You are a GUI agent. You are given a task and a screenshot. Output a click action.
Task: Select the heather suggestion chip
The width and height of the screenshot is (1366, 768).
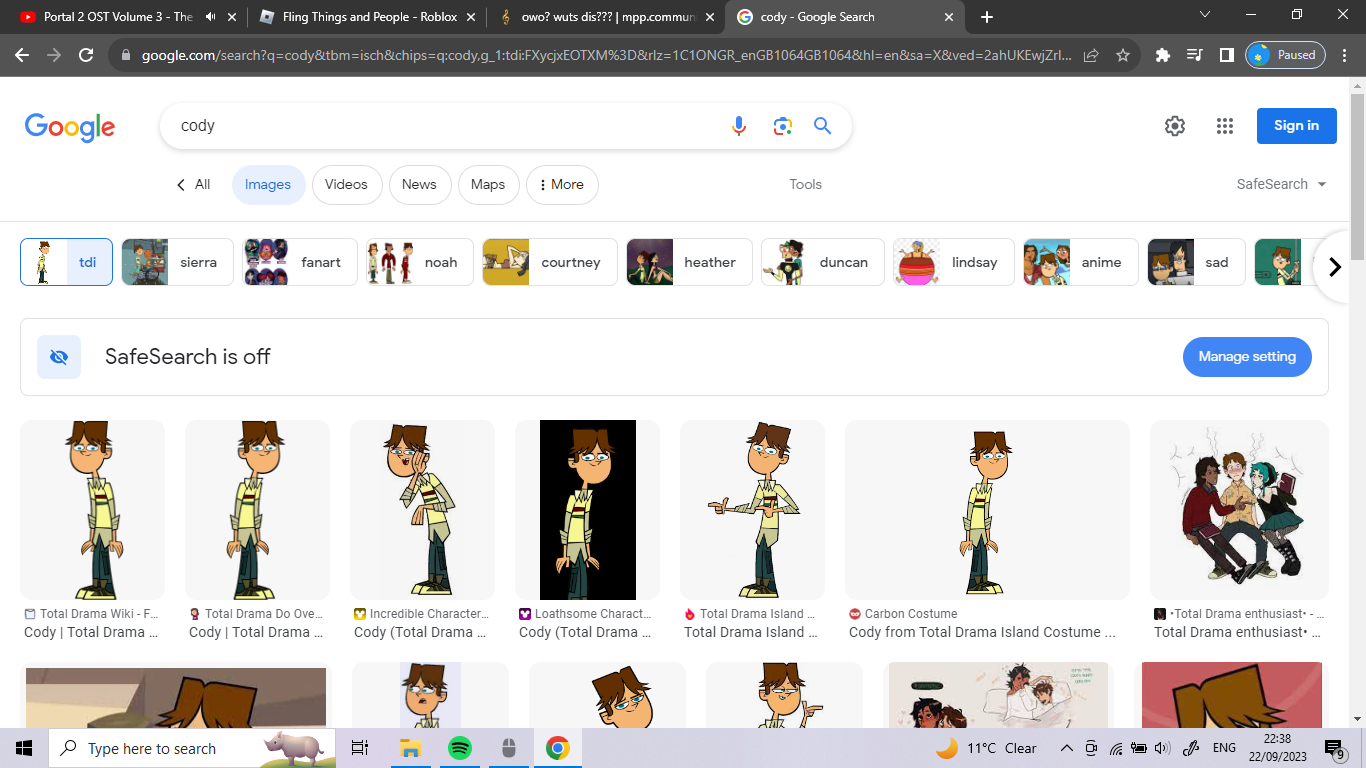click(689, 262)
